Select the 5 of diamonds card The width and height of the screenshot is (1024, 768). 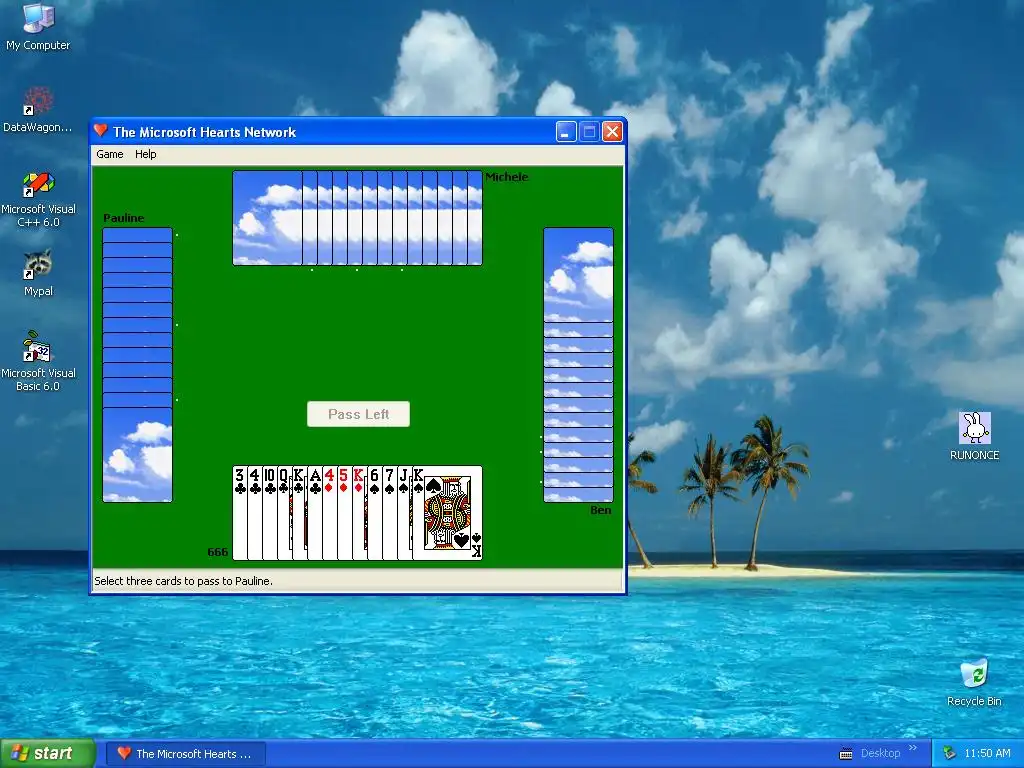[345, 513]
